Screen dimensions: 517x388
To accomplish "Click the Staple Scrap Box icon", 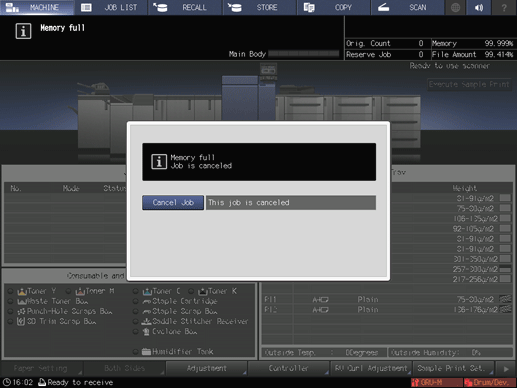I will [146, 311].
